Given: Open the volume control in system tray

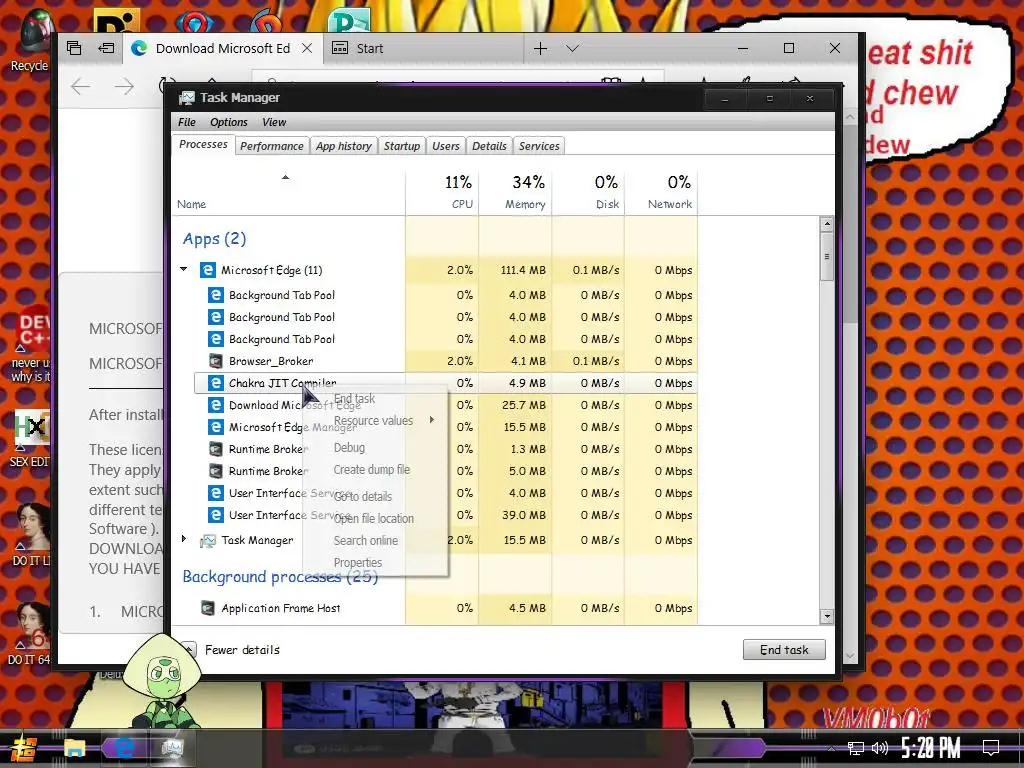Looking at the screenshot, I should pos(880,748).
